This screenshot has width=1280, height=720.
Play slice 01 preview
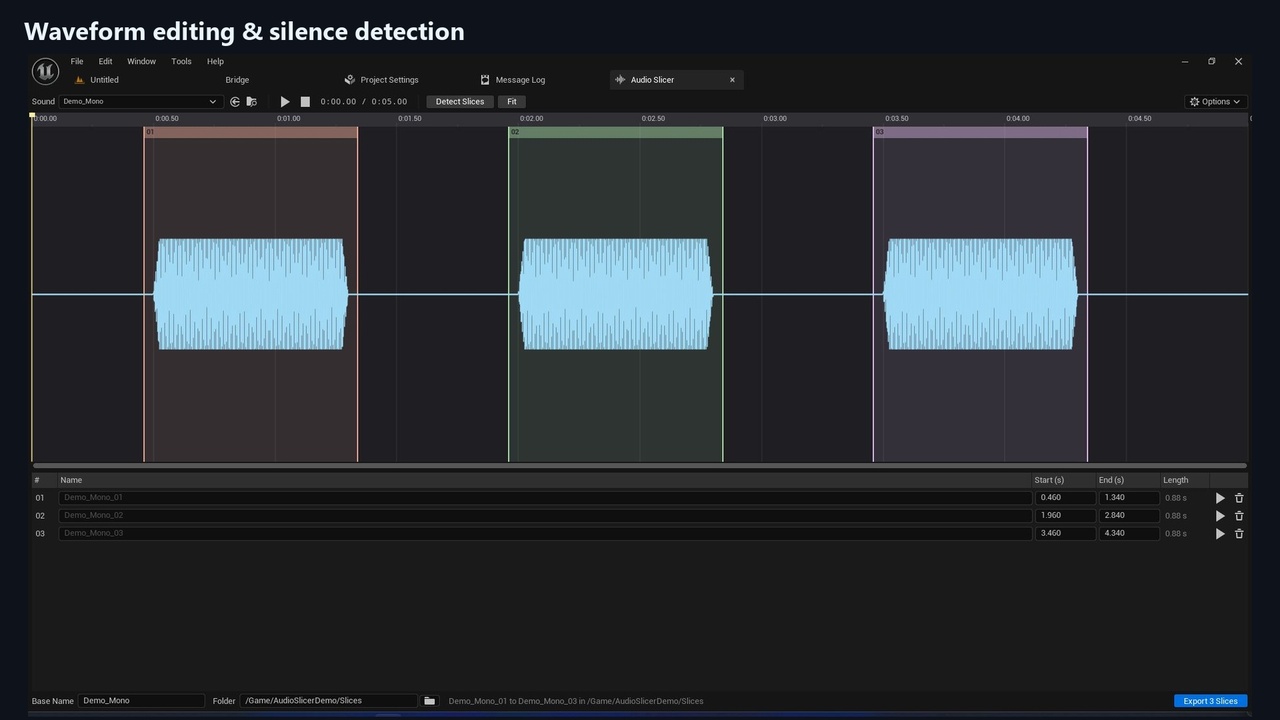1220,498
